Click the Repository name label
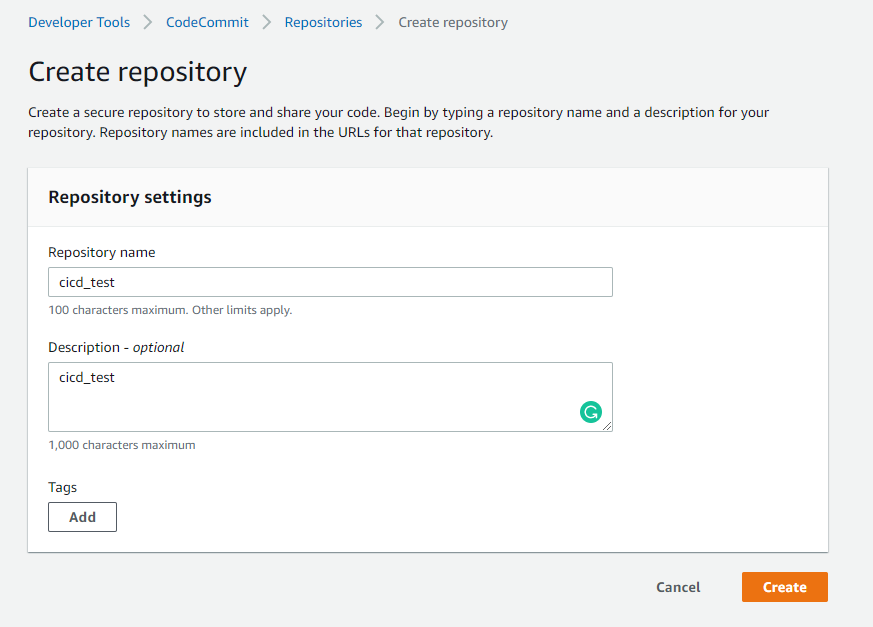873x627 pixels. (102, 252)
